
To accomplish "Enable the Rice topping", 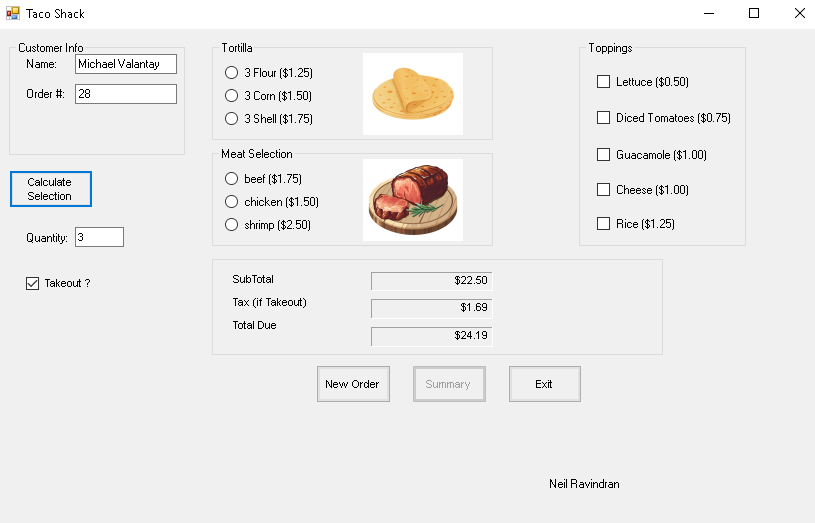I will [x=603, y=224].
